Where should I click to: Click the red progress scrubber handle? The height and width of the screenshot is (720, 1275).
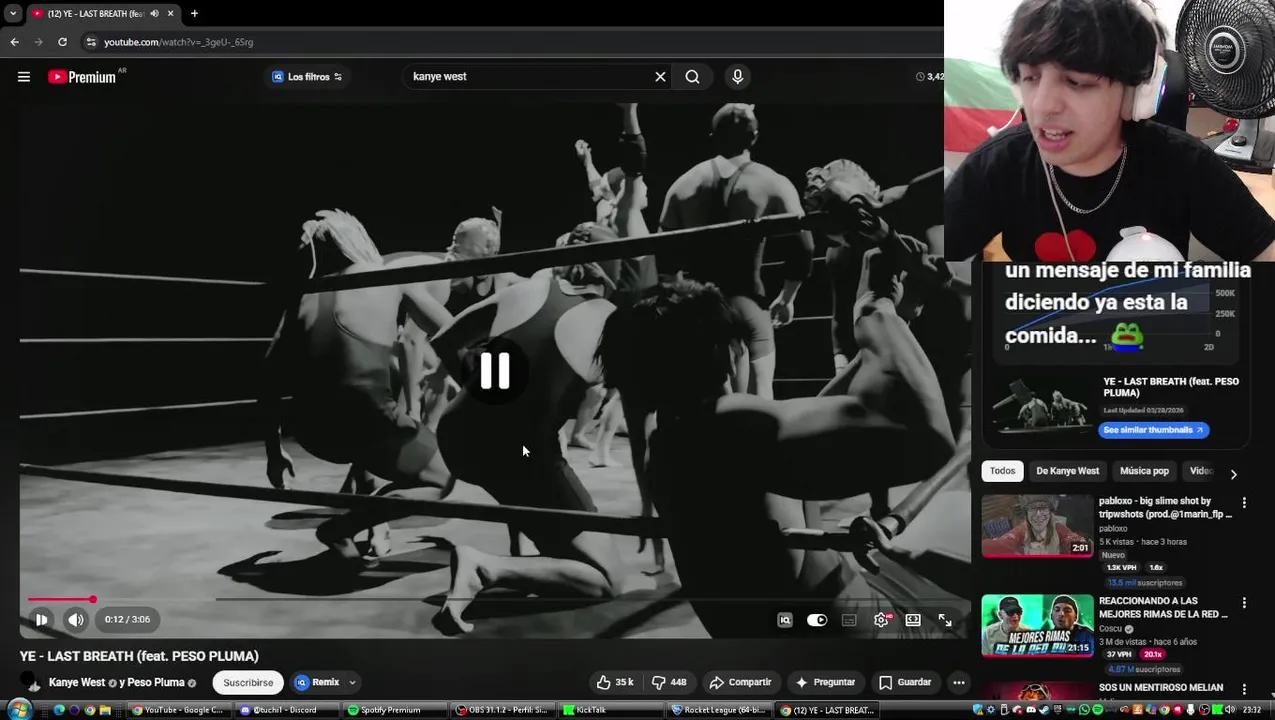(x=93, y=600)
